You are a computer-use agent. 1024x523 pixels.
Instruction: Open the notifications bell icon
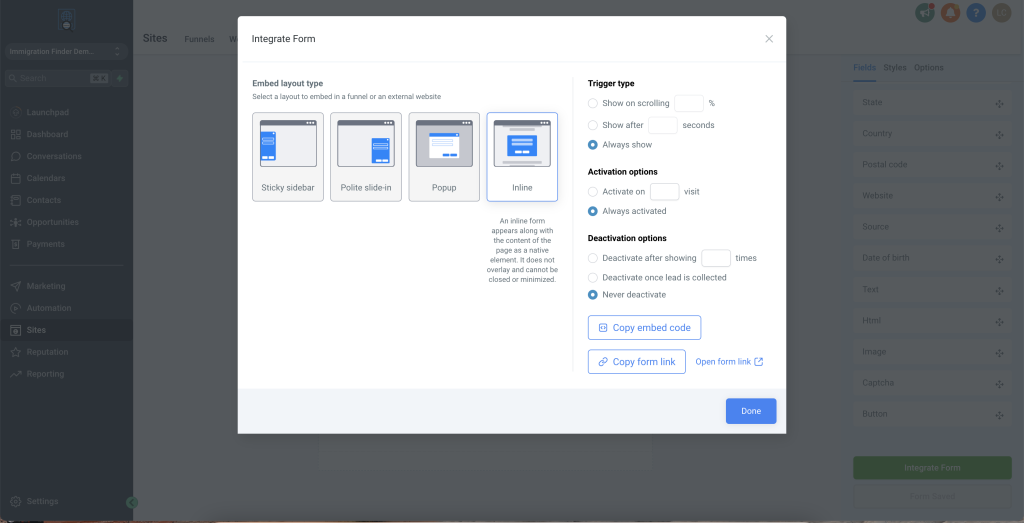click(950, 13)
